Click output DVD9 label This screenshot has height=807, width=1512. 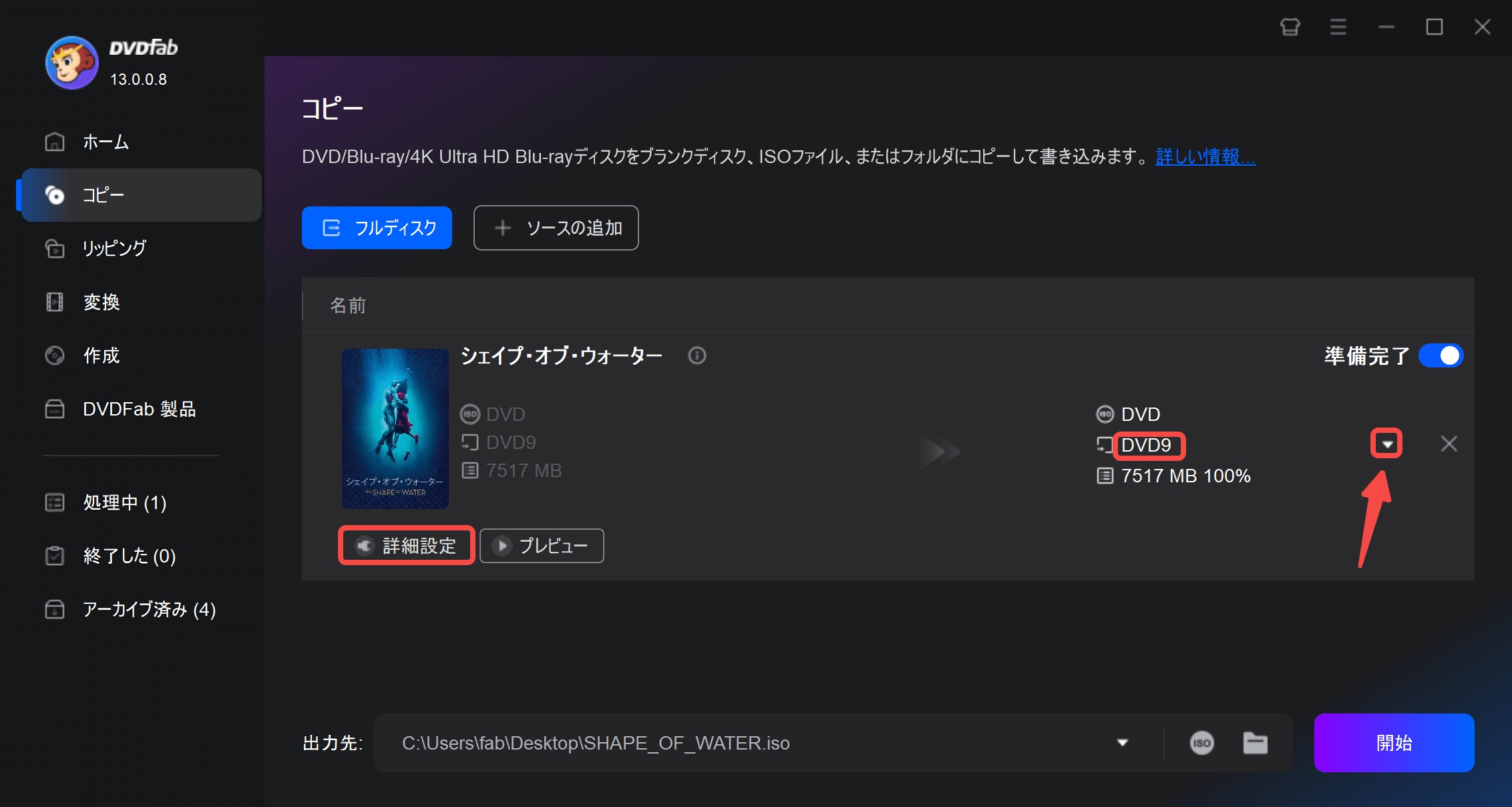(x=1146, y=445)
